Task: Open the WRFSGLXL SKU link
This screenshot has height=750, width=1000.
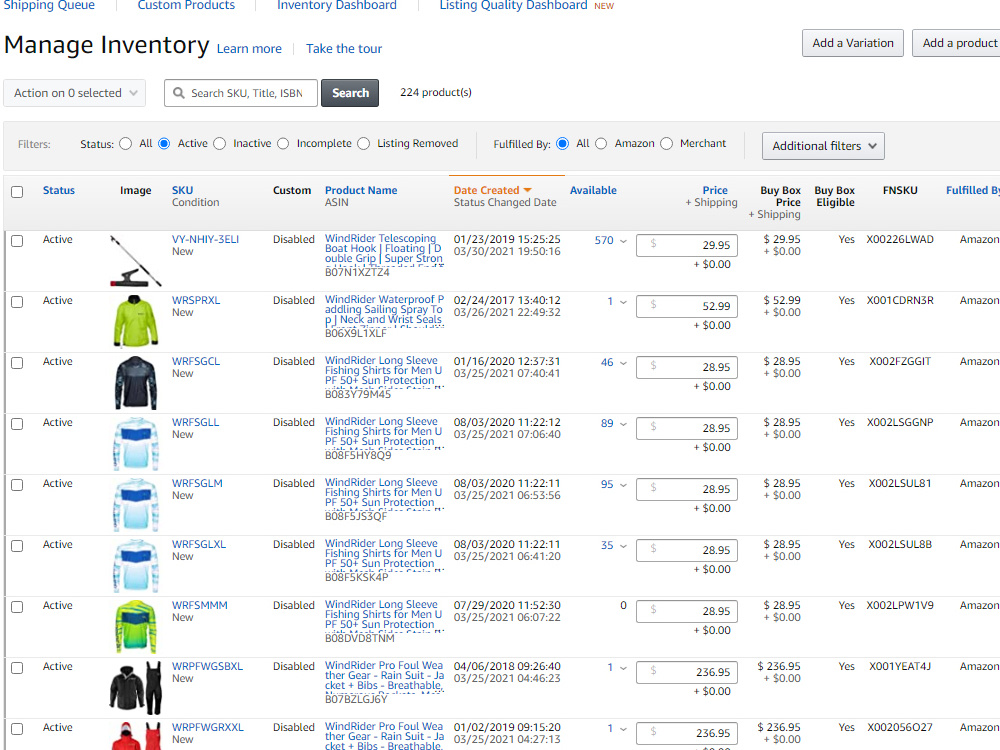Action: [199, 544]
